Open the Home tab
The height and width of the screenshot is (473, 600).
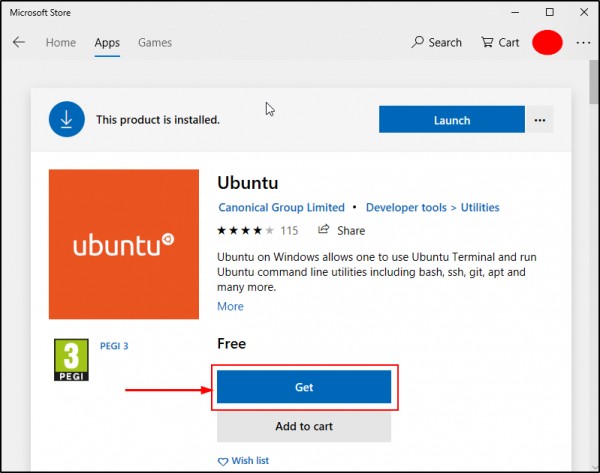tap(60, 42)
